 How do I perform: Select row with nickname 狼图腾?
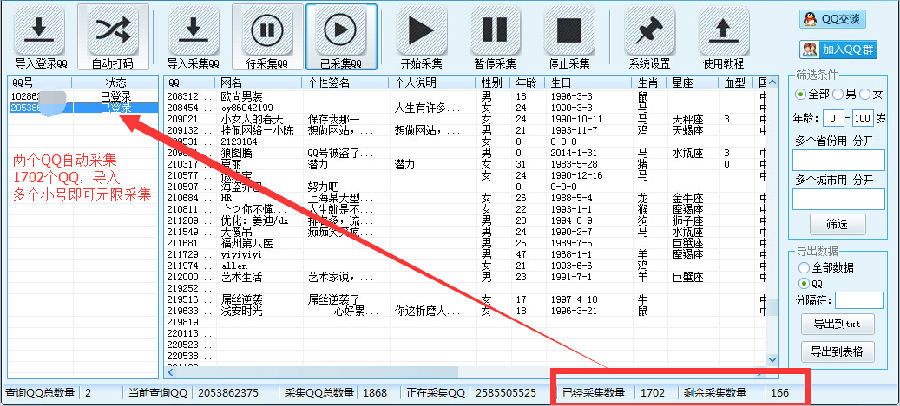click(465, 153)
